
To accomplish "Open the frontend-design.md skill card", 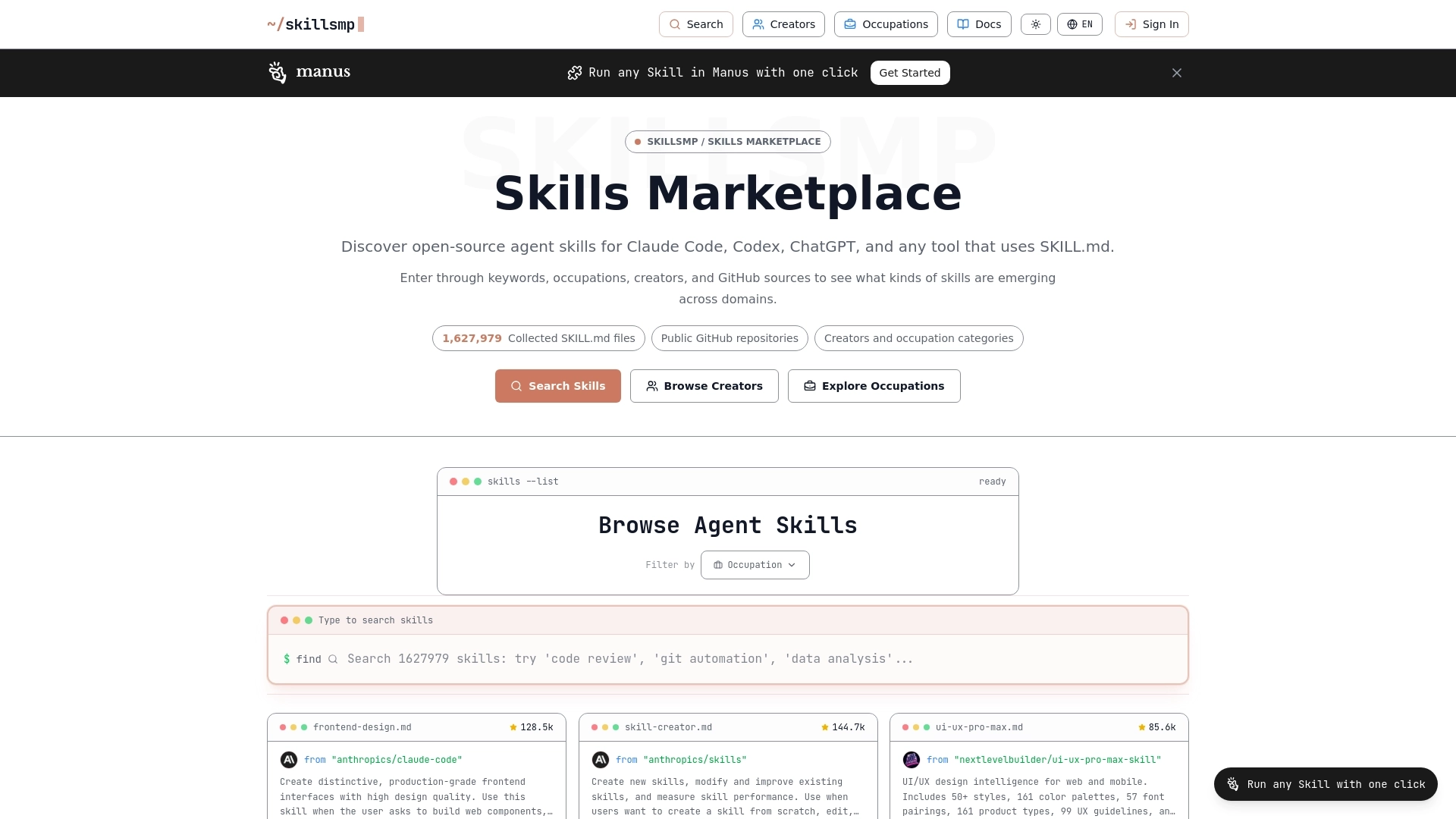I will [416, 766].
